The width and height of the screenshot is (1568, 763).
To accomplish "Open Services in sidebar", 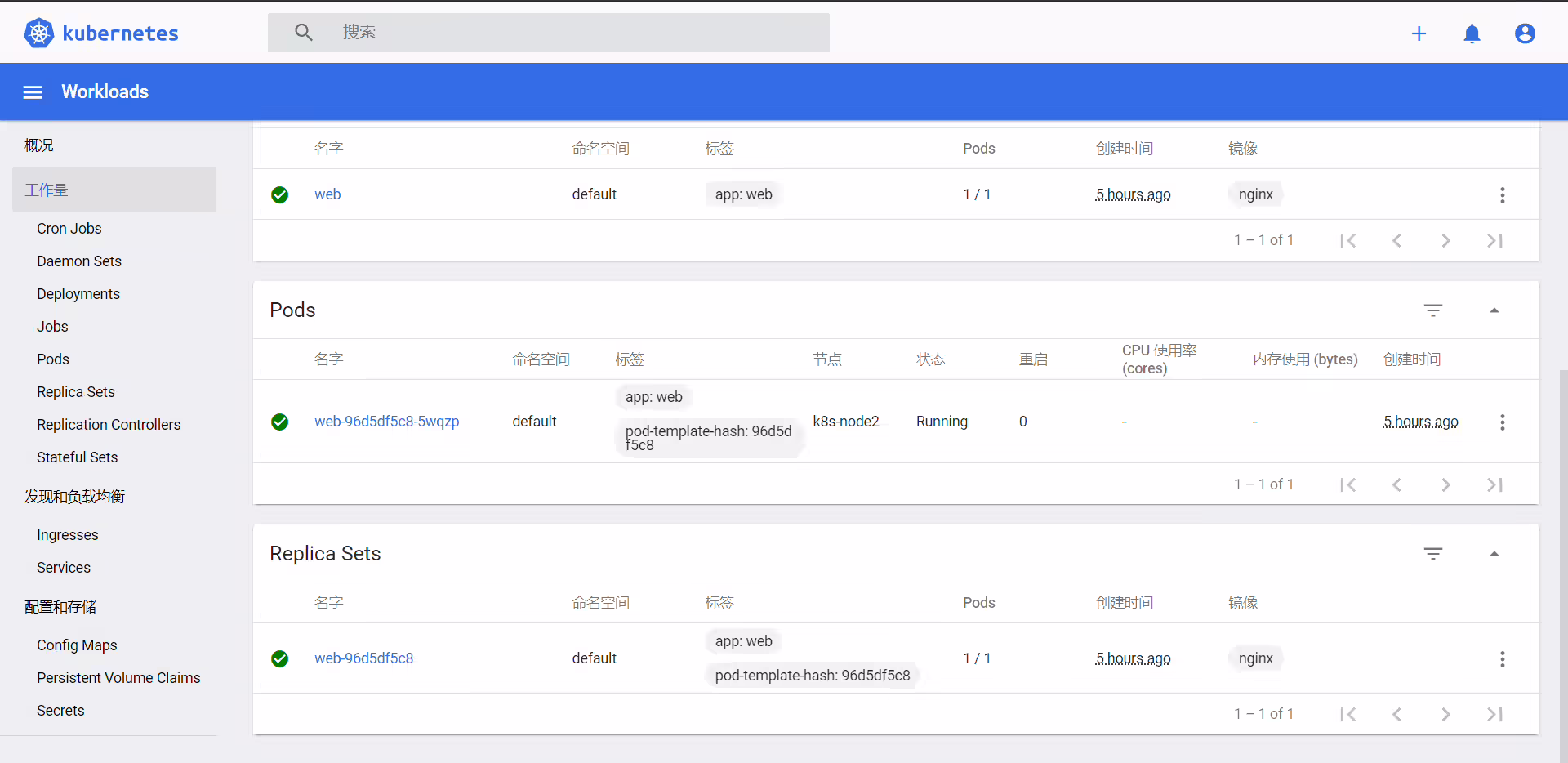I will (64, 568).
